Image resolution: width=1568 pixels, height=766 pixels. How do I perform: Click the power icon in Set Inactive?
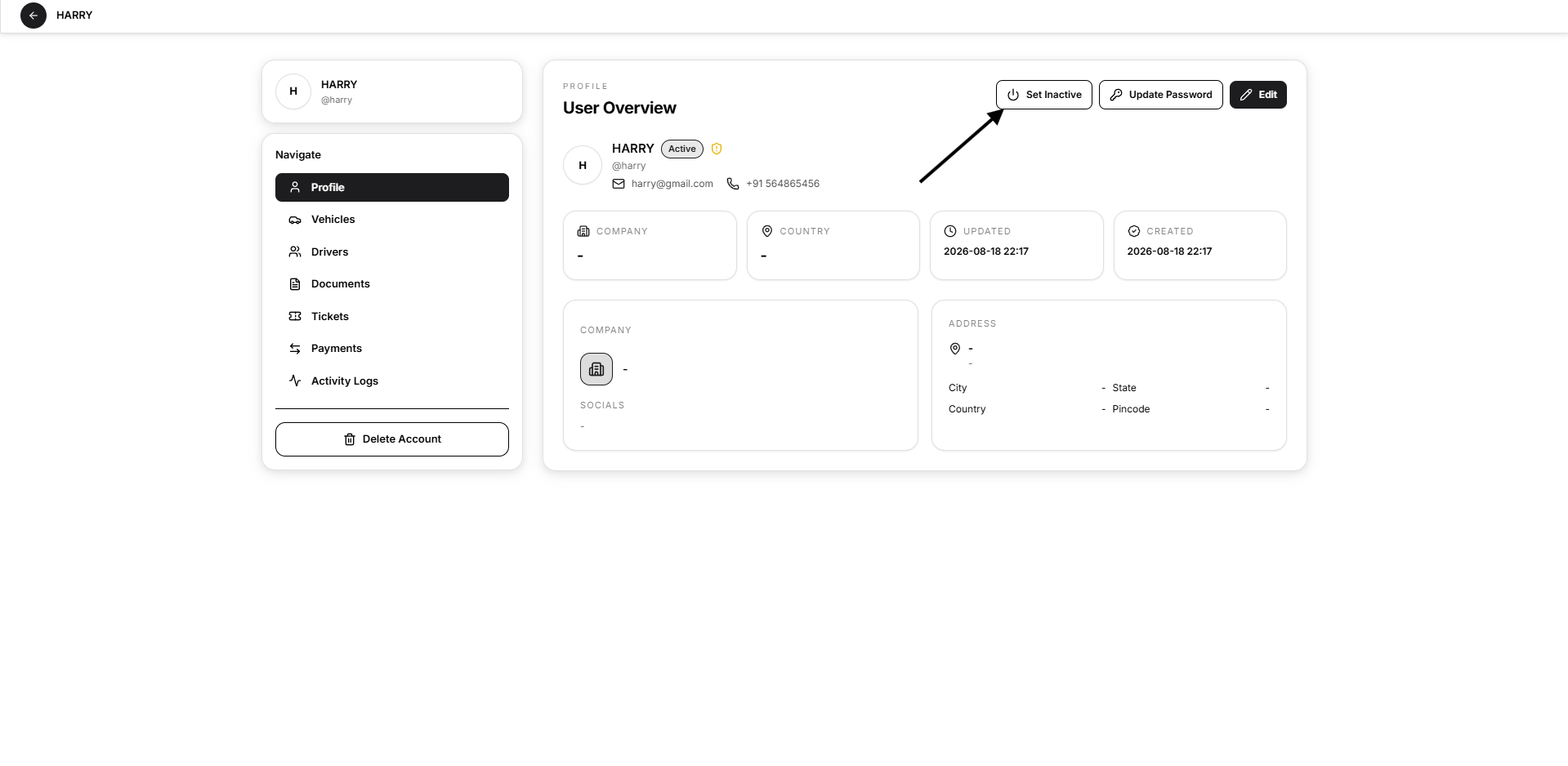(x=1013, y=95)
